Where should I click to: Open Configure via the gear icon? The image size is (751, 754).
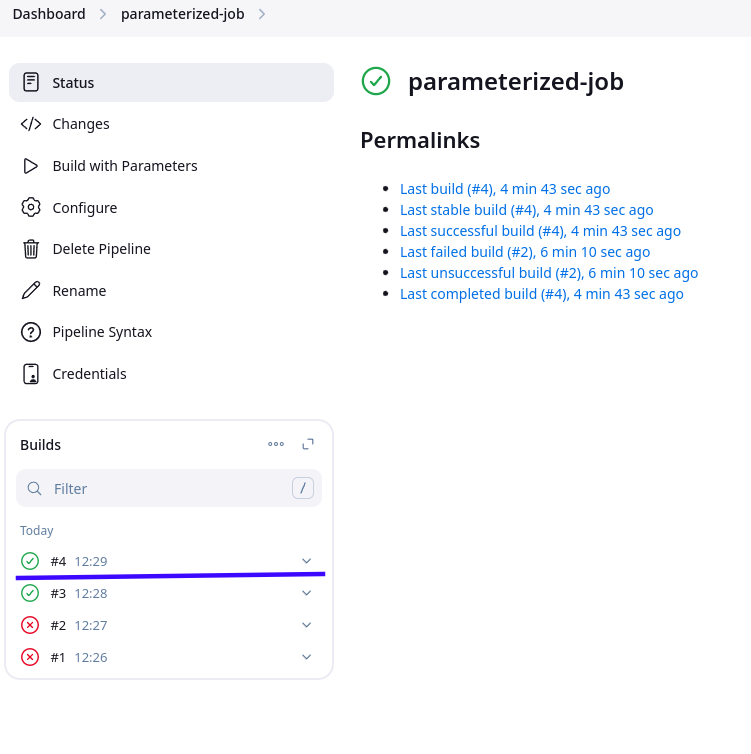pyautogui.click(x=31, y=208)
